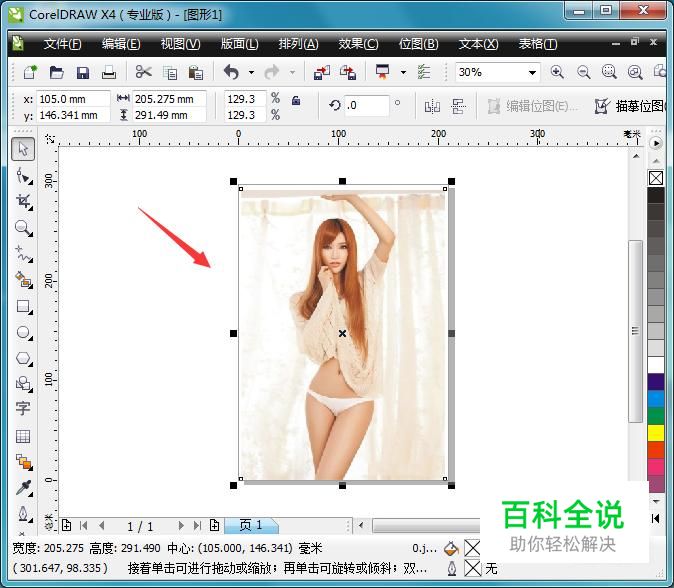The image size is (674, 588).
Task: Open undo history dropdown arrow
Action: tap(251, 73)
